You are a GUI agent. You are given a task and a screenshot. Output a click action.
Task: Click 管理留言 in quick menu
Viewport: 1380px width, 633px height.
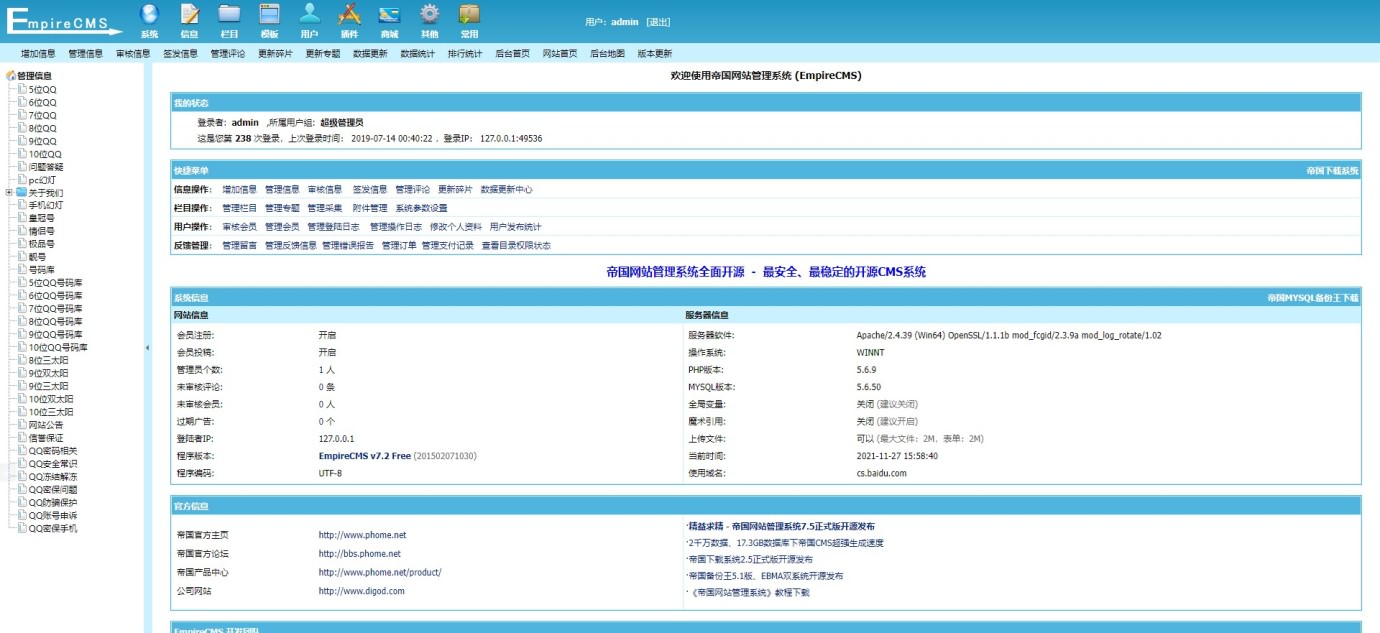click(239, 246)
